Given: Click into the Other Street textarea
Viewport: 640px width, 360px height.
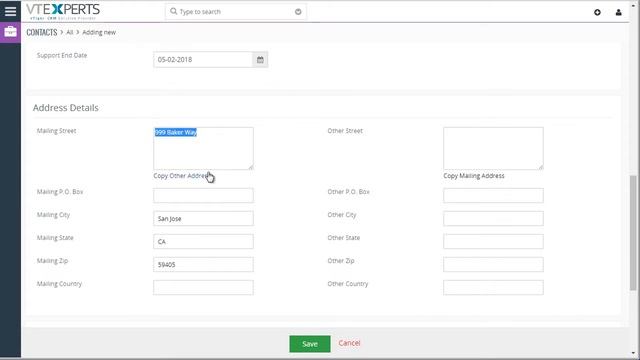Looking at the screenshot, I should [493, 148].
